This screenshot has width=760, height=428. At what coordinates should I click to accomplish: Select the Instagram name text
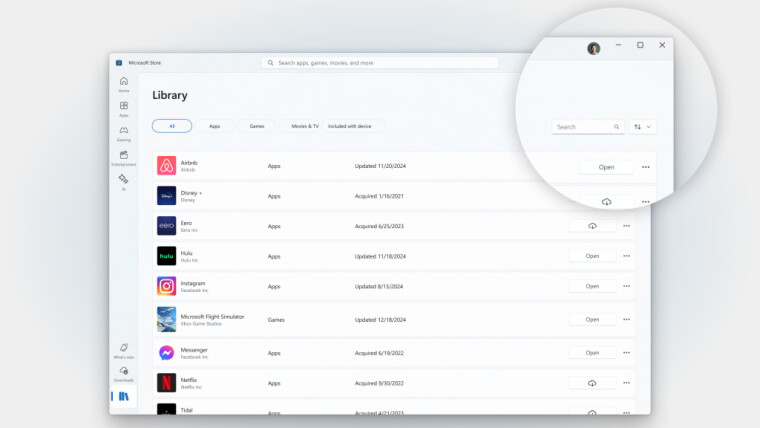click(x=193, y=283)
